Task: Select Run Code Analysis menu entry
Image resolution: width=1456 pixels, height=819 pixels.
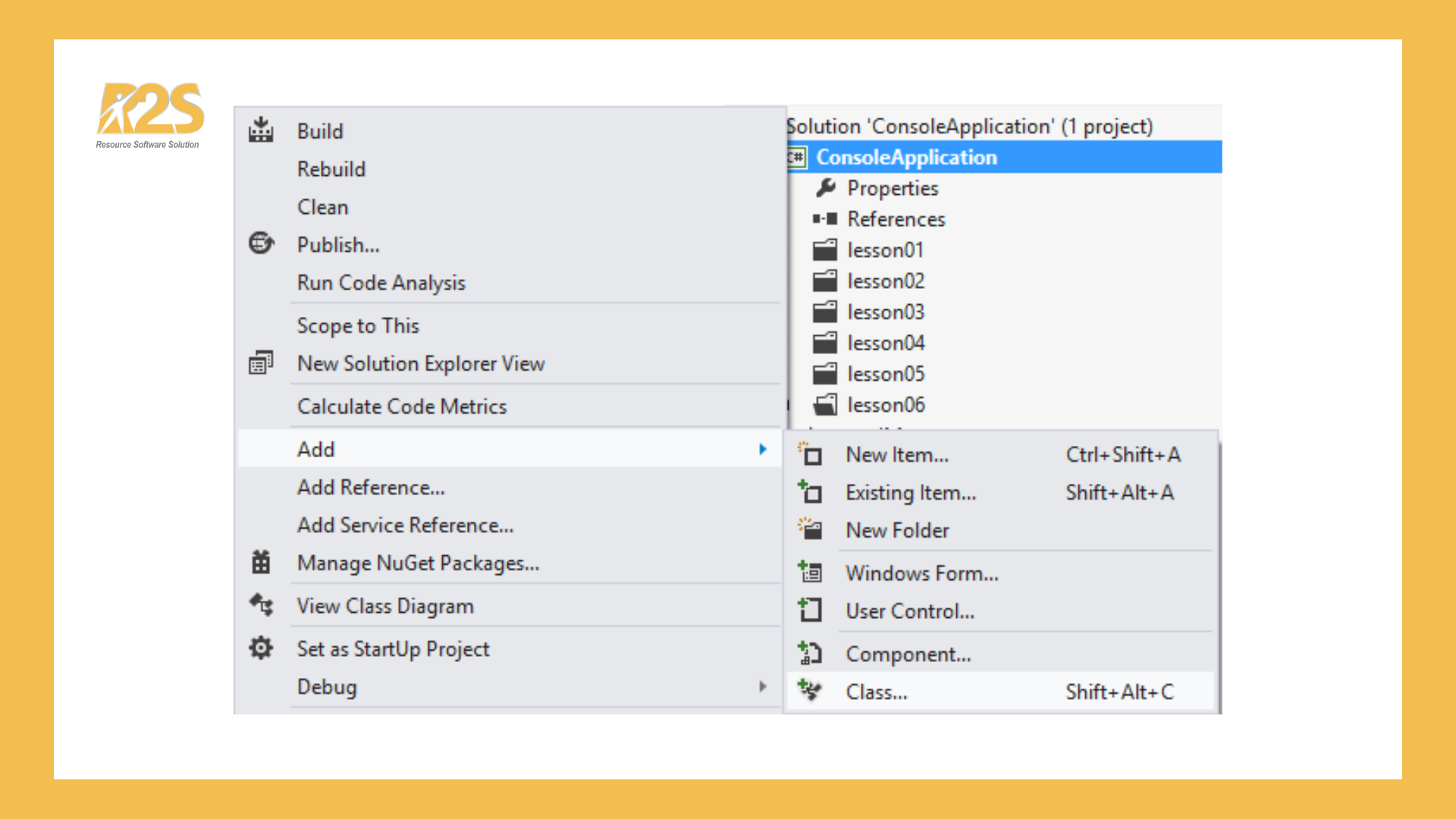Action: (x=381, y=282)
